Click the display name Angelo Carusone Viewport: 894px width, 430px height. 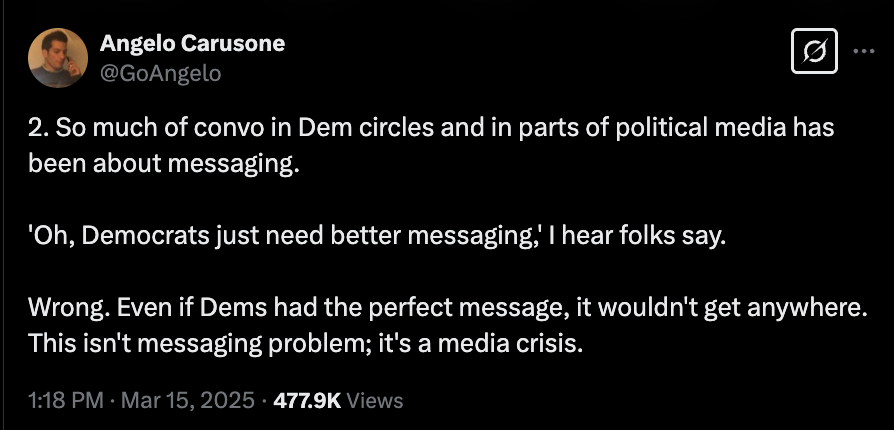point(192,43)
